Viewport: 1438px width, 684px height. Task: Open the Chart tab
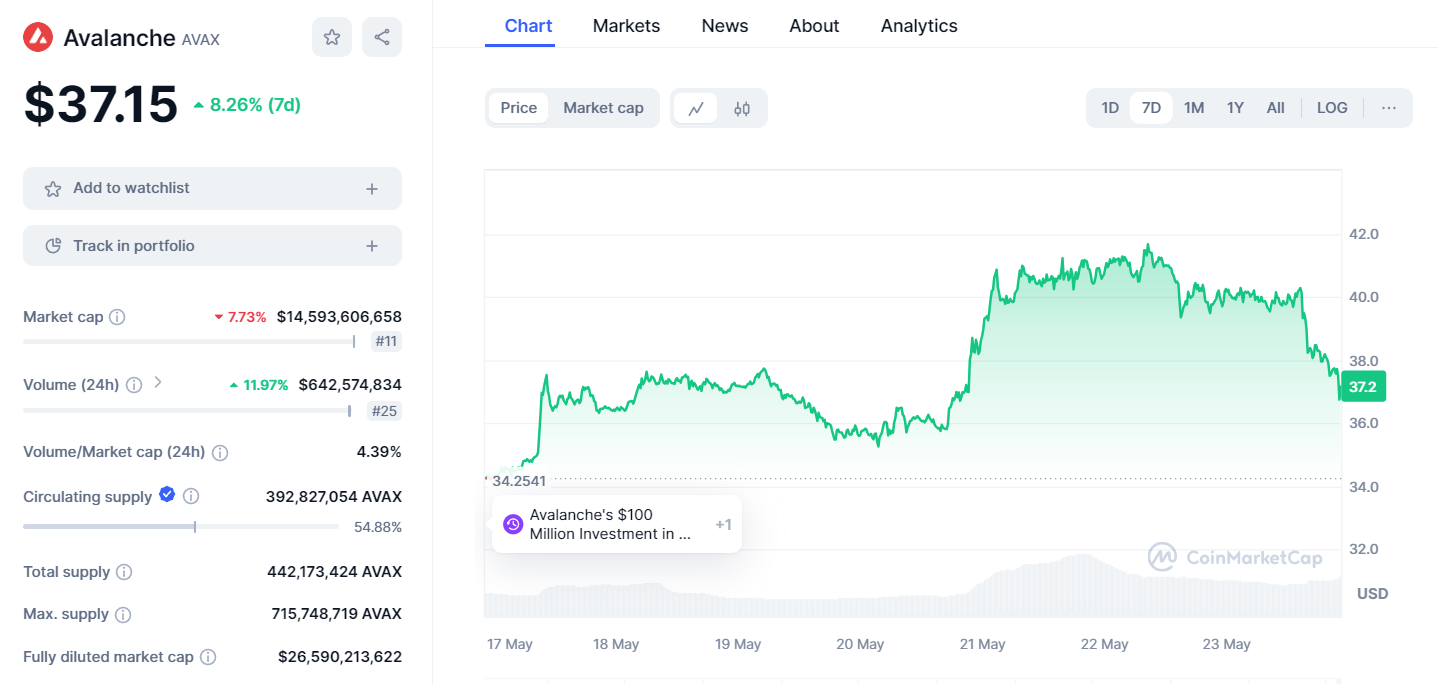point(529,26)
